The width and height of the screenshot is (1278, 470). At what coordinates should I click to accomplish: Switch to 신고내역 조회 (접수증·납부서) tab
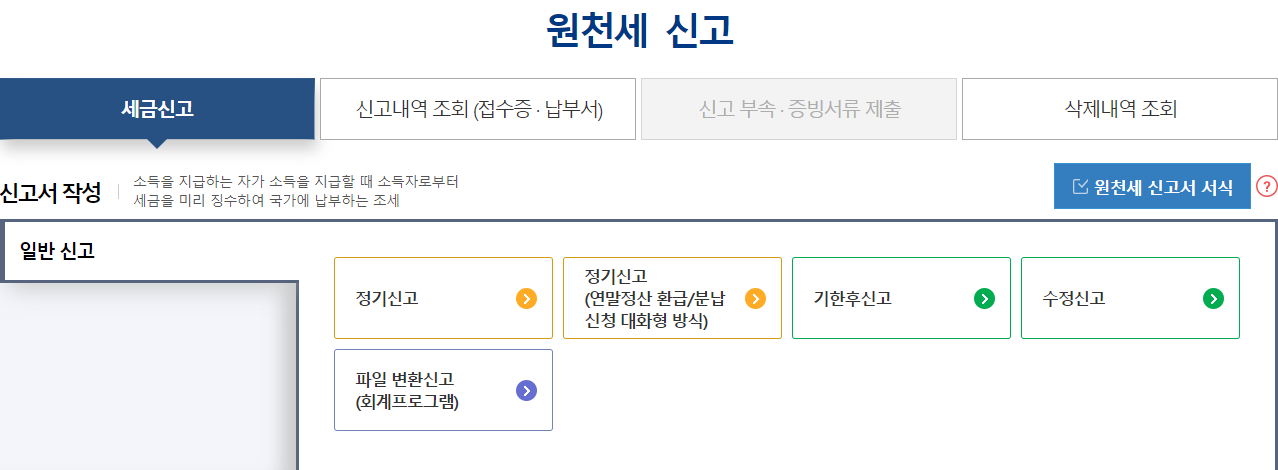point(478,109)
